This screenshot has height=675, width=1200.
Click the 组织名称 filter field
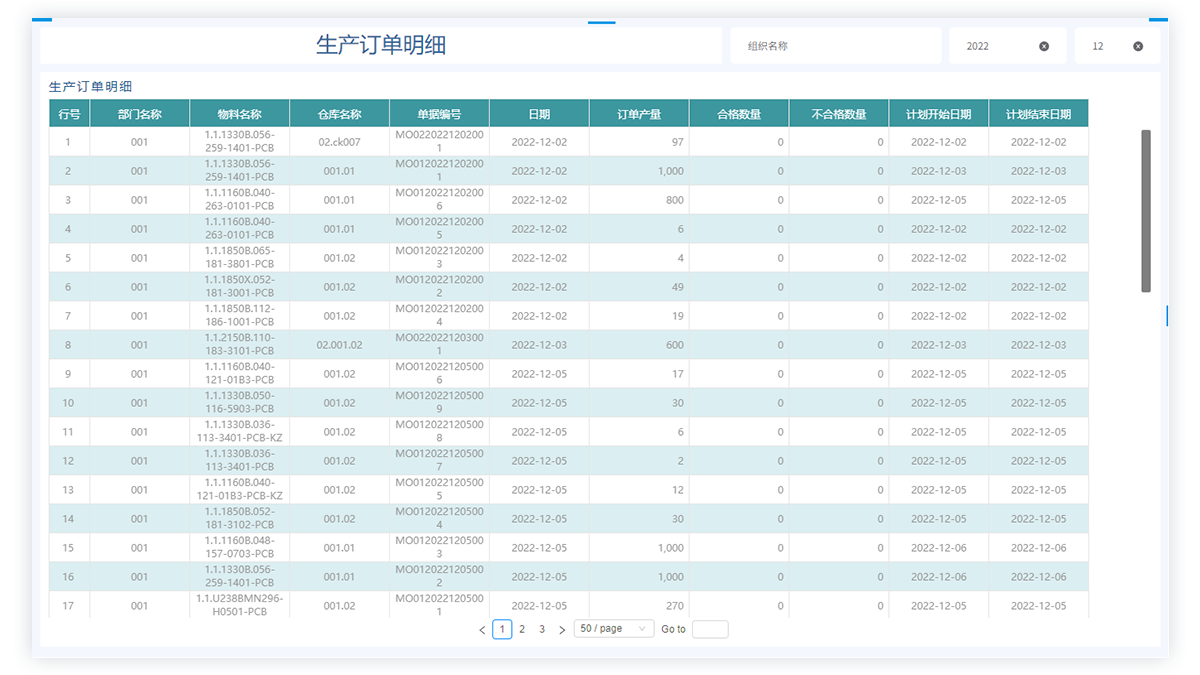pyautogui.click(x=835, y=46)
